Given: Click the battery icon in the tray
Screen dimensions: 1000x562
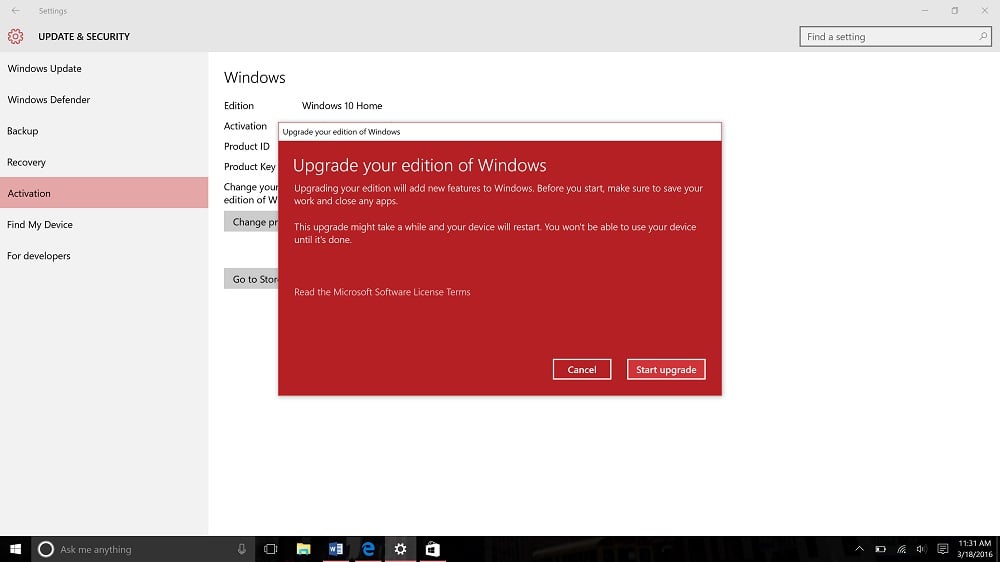Looking at the screenshot, I should pyautogui.click(x=880, y=549).
